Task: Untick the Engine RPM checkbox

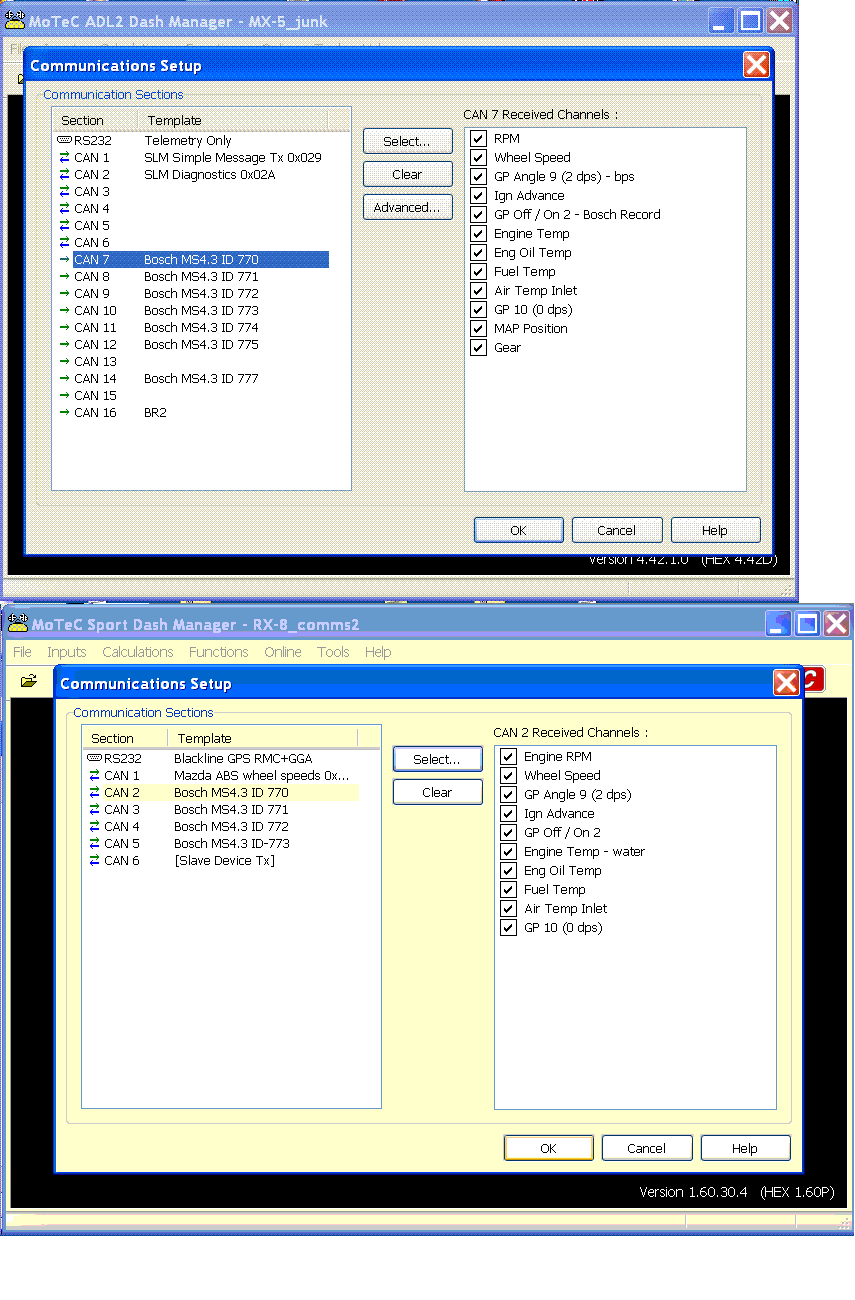Action: coord(509,757)
